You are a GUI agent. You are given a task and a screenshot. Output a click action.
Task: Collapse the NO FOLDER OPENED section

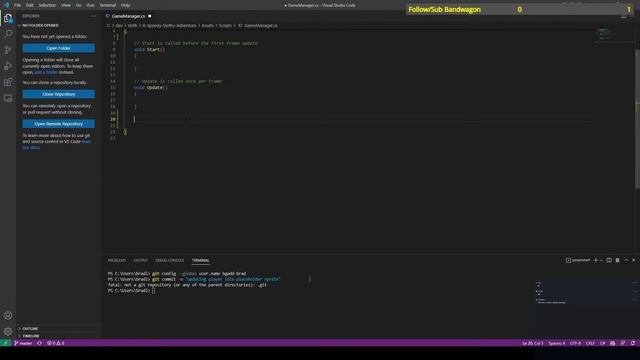(x=39, y=25)
